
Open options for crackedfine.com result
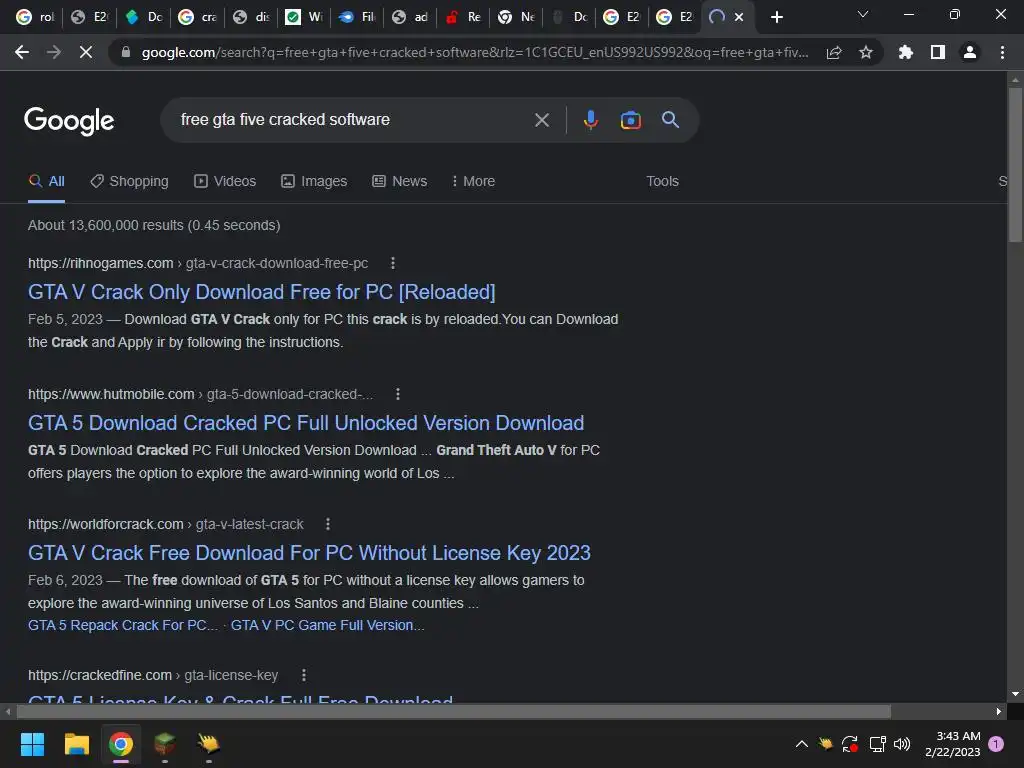(x=304, y=675)
